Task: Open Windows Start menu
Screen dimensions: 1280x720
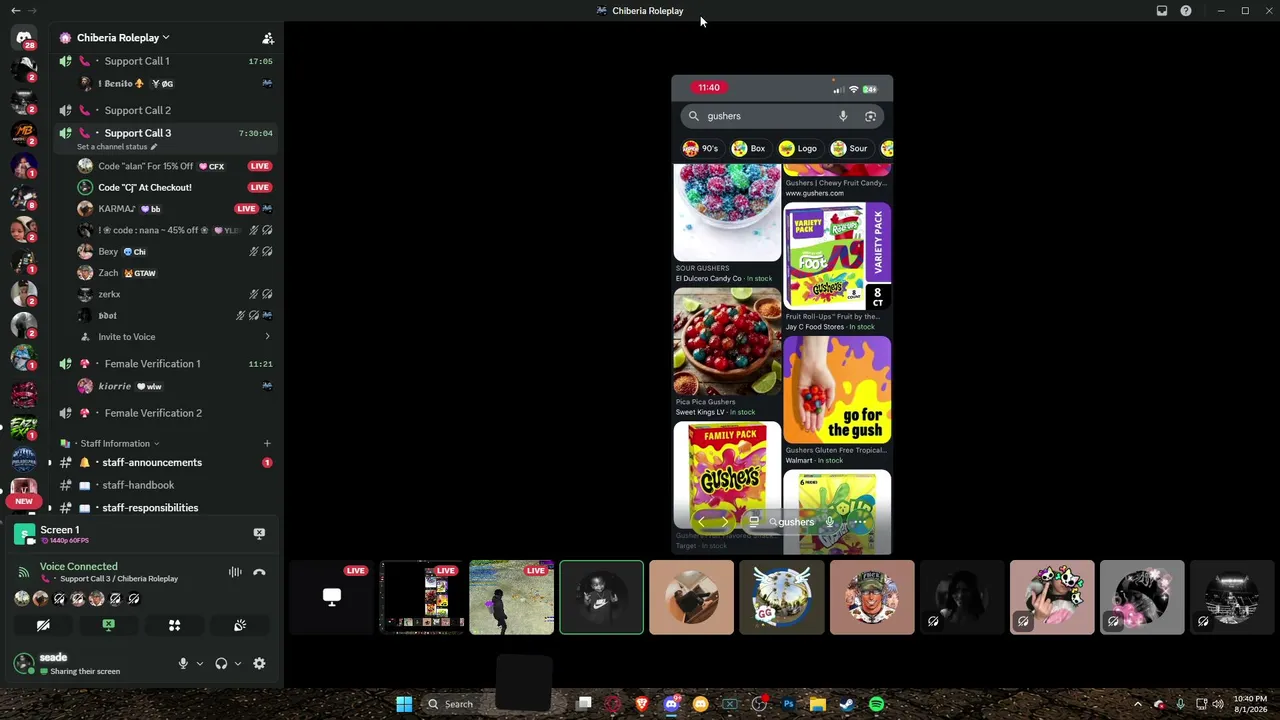Action: pos(404,704)
